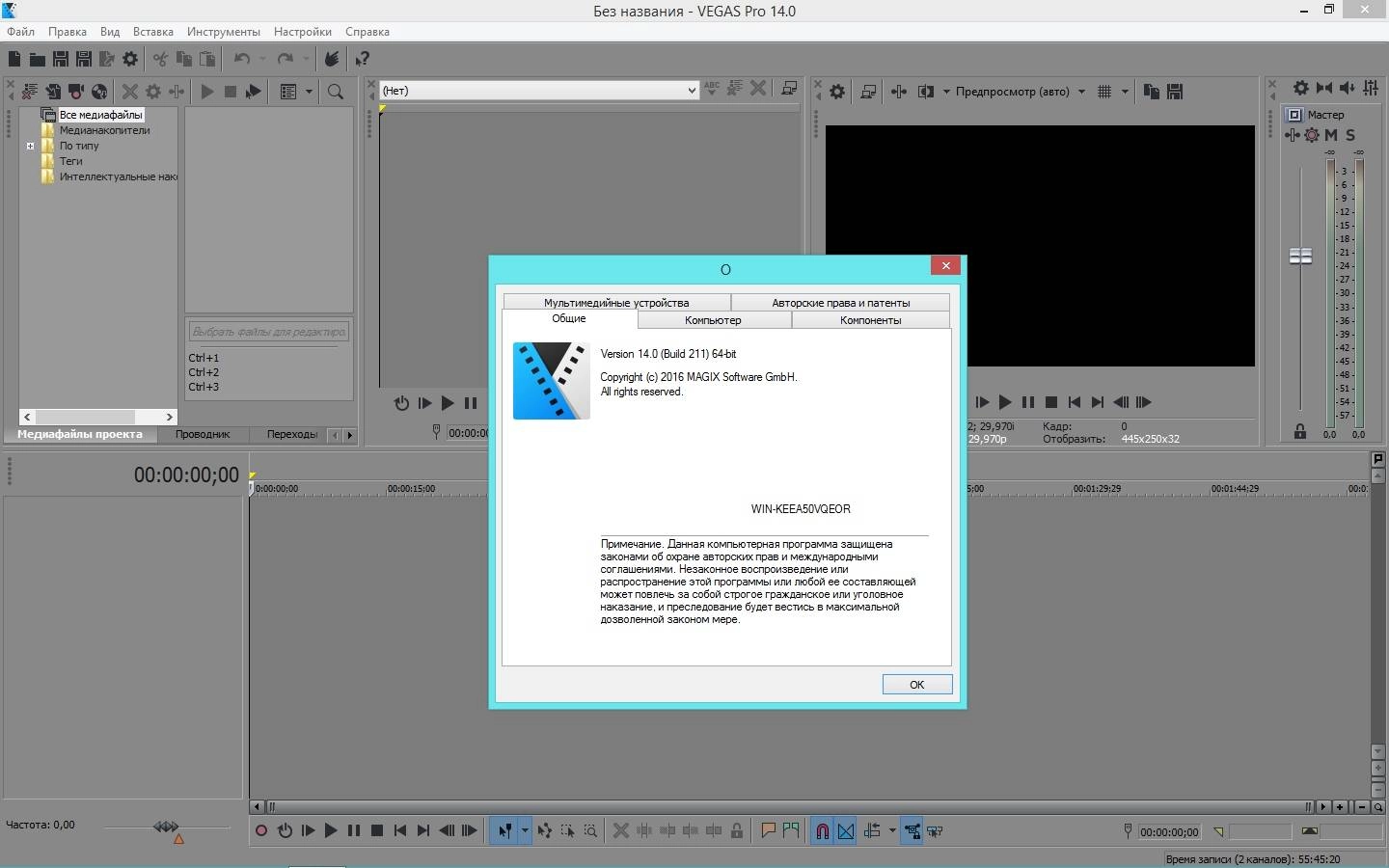Click the video preview Stop button
This screenshot has width=1389, height=868.
(1051, 402)
